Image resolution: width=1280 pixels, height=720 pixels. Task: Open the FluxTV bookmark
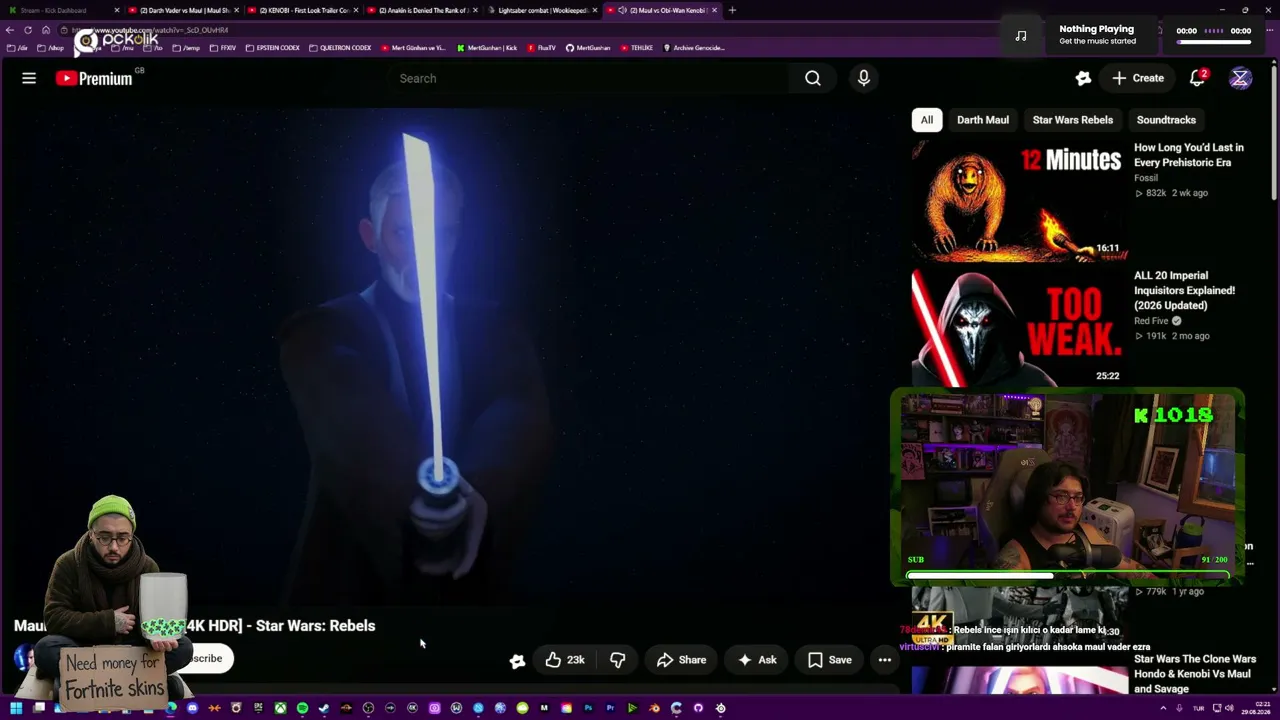point(541,48)
